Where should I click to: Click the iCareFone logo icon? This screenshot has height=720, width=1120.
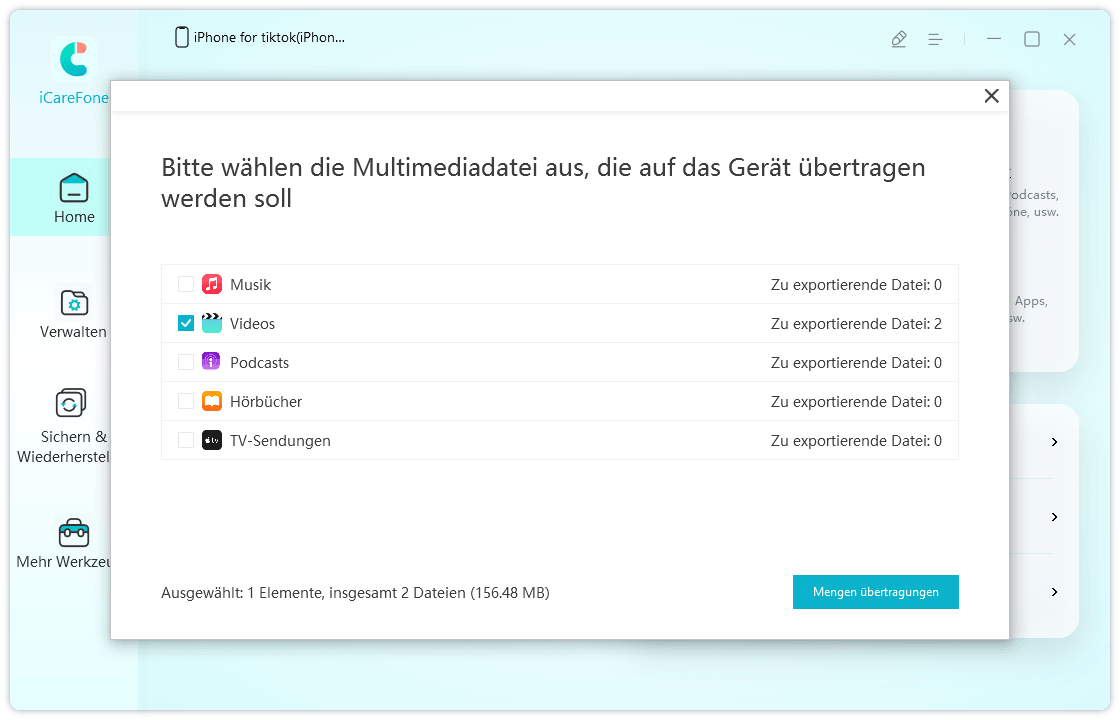click(74, 59)
